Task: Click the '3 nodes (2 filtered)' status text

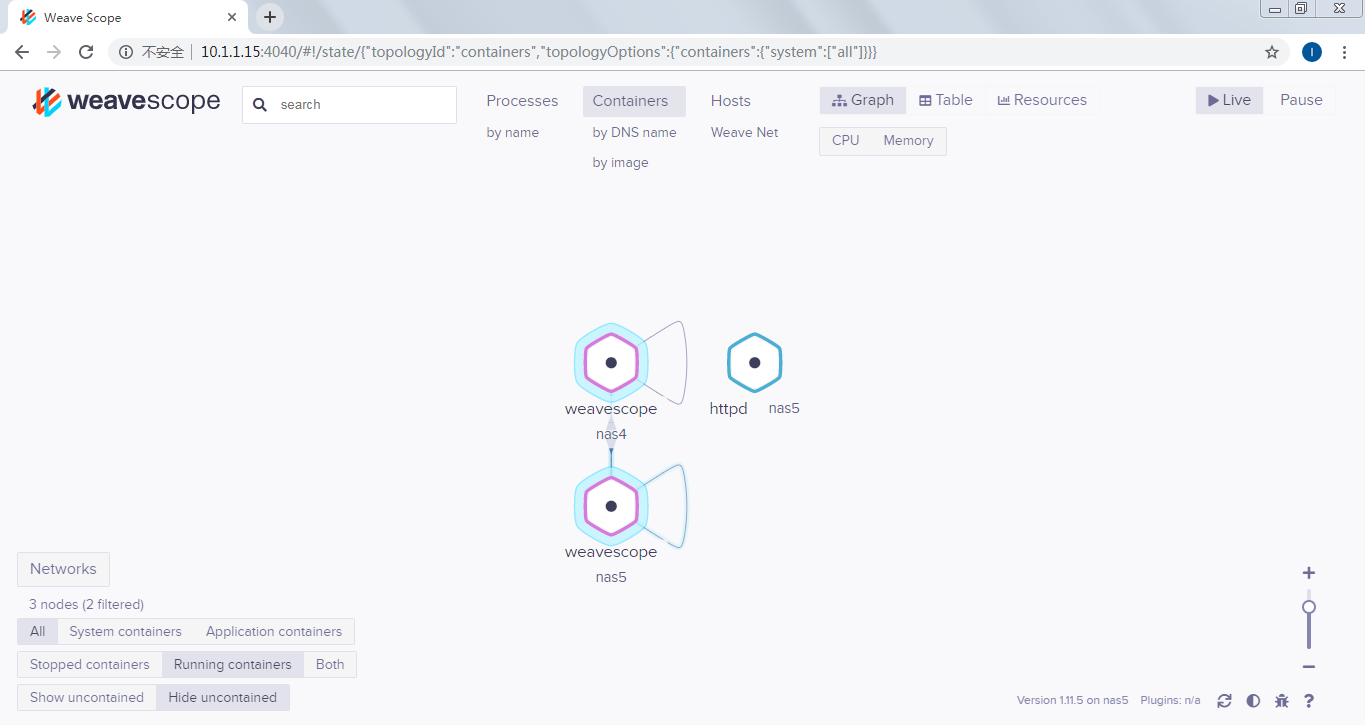Action: [x=86, y=605]
